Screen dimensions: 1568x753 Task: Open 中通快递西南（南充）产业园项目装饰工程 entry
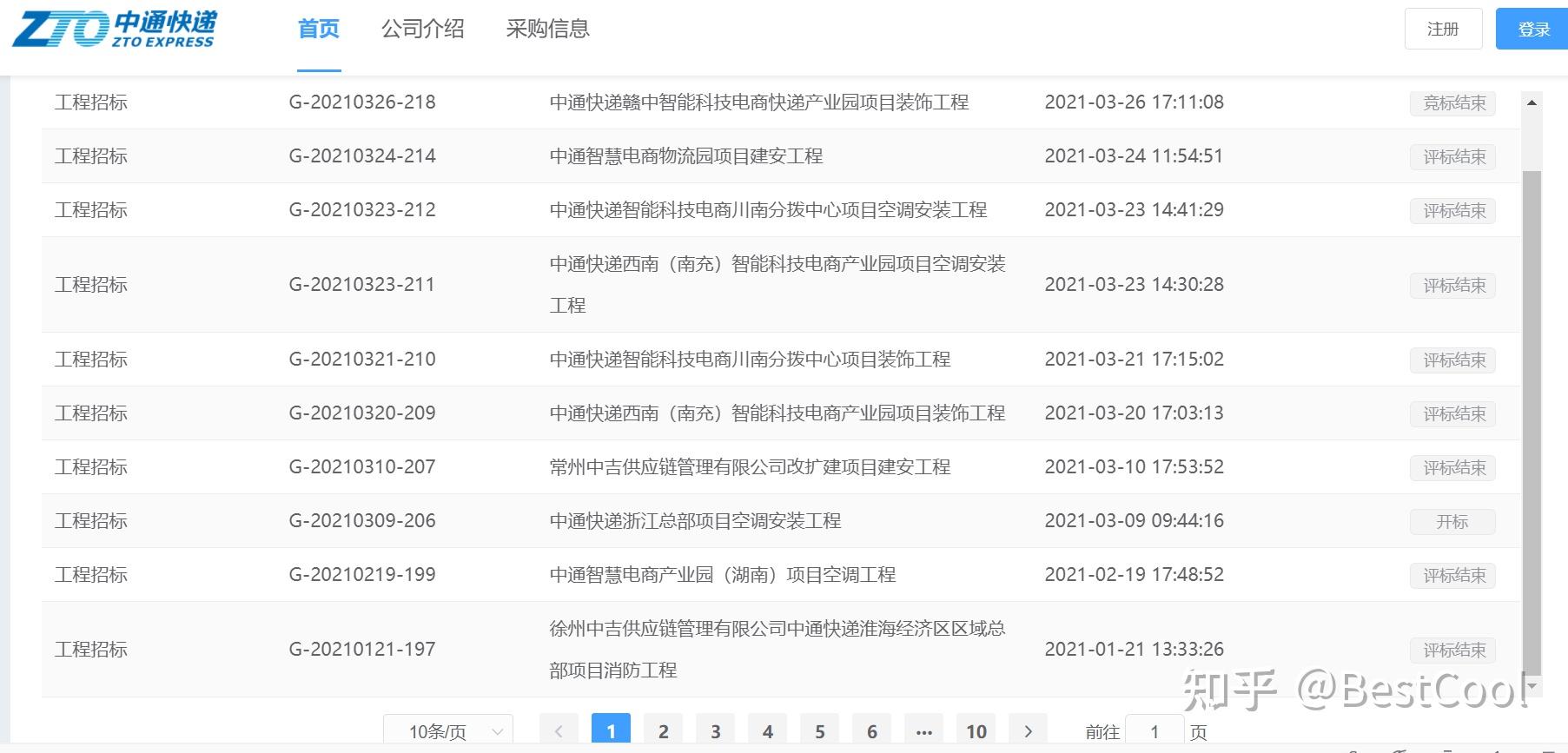coord(777,413)
